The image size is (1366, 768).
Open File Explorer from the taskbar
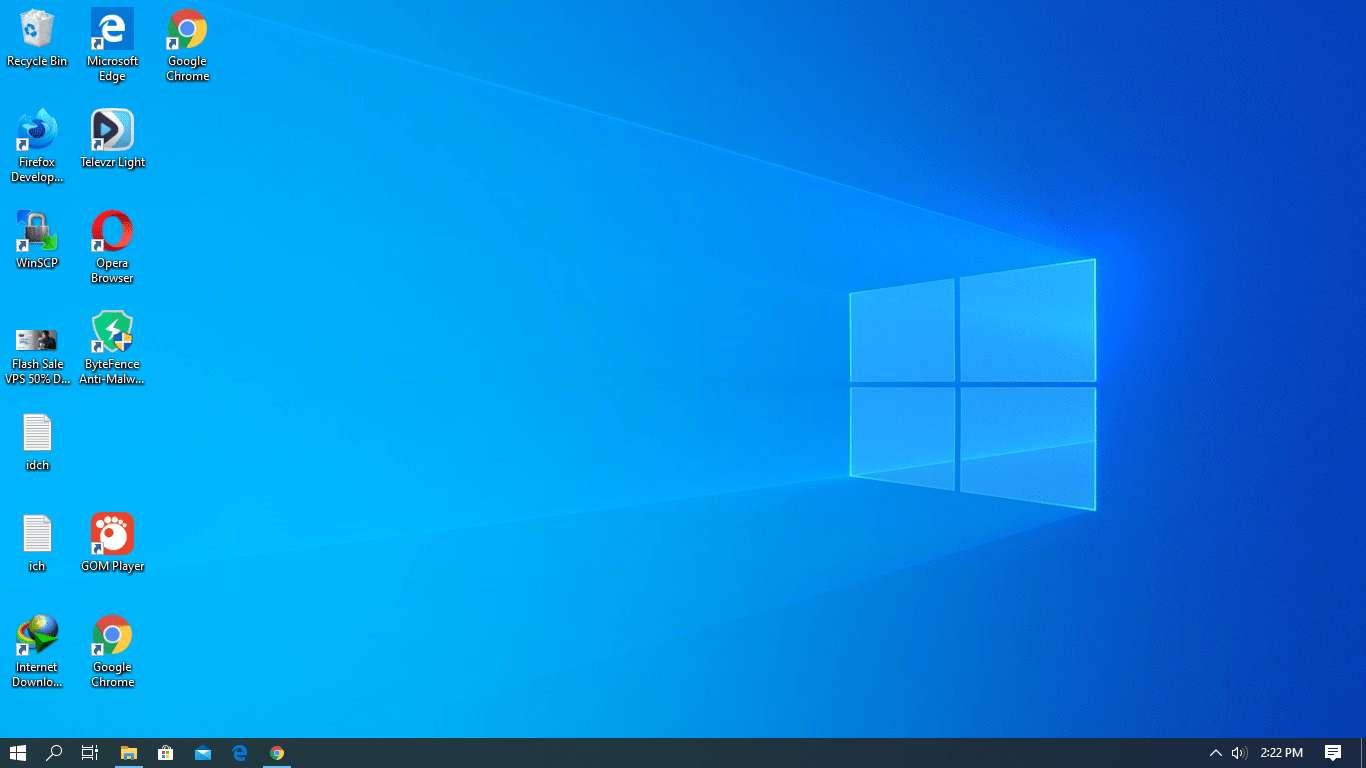point(128,753)
